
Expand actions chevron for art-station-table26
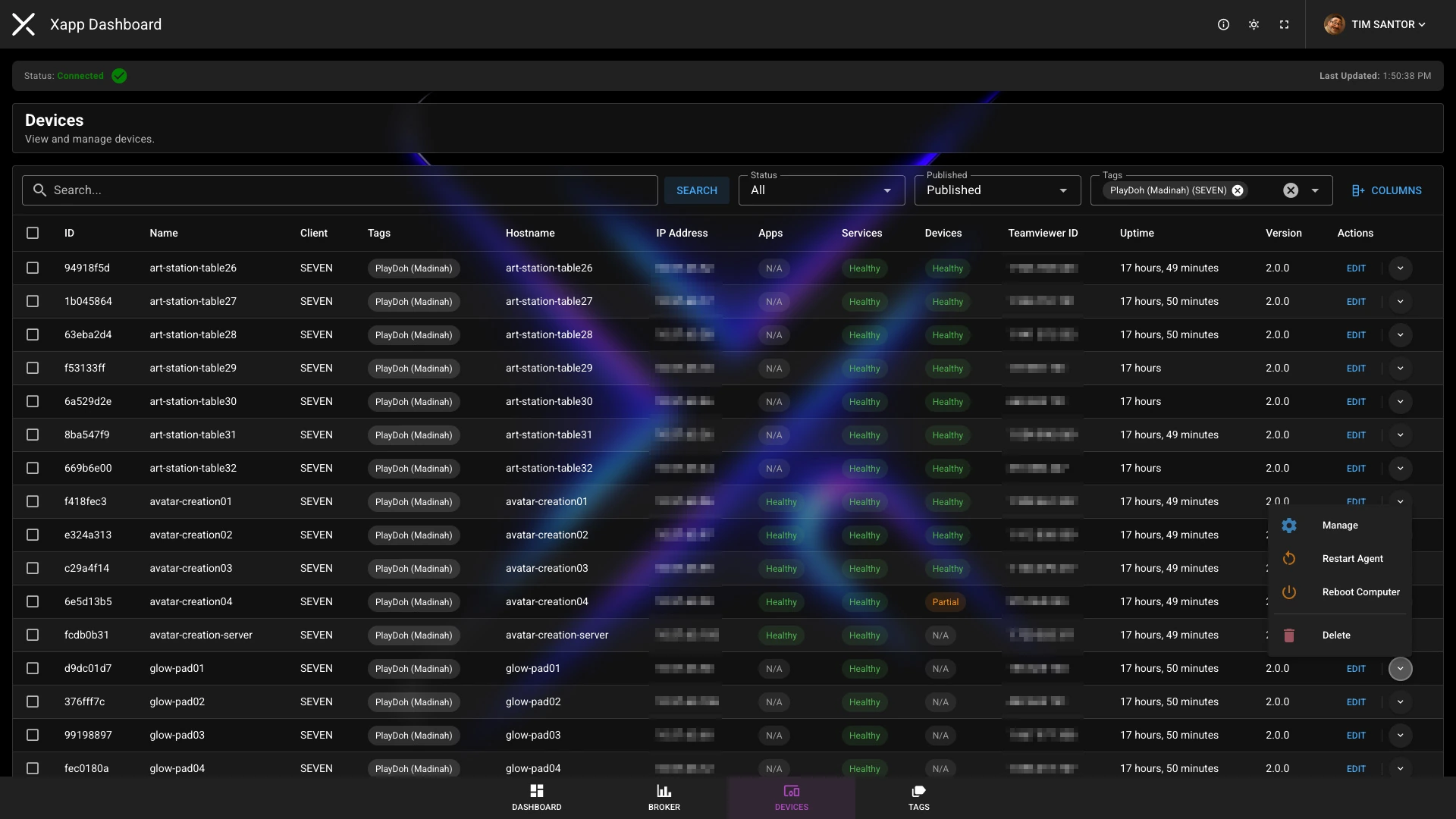1400,268
